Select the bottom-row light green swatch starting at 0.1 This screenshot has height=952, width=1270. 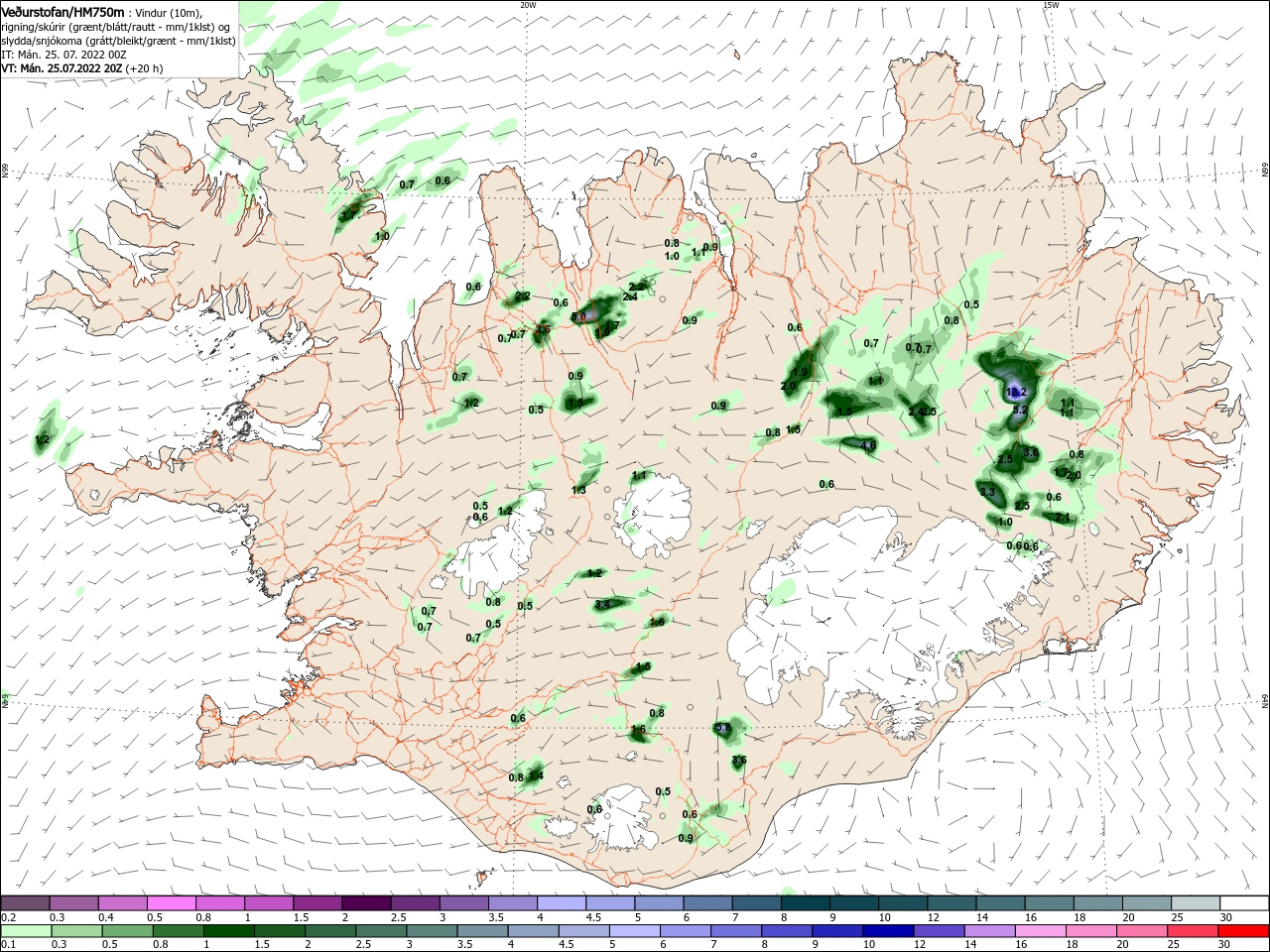coord(25,930)
